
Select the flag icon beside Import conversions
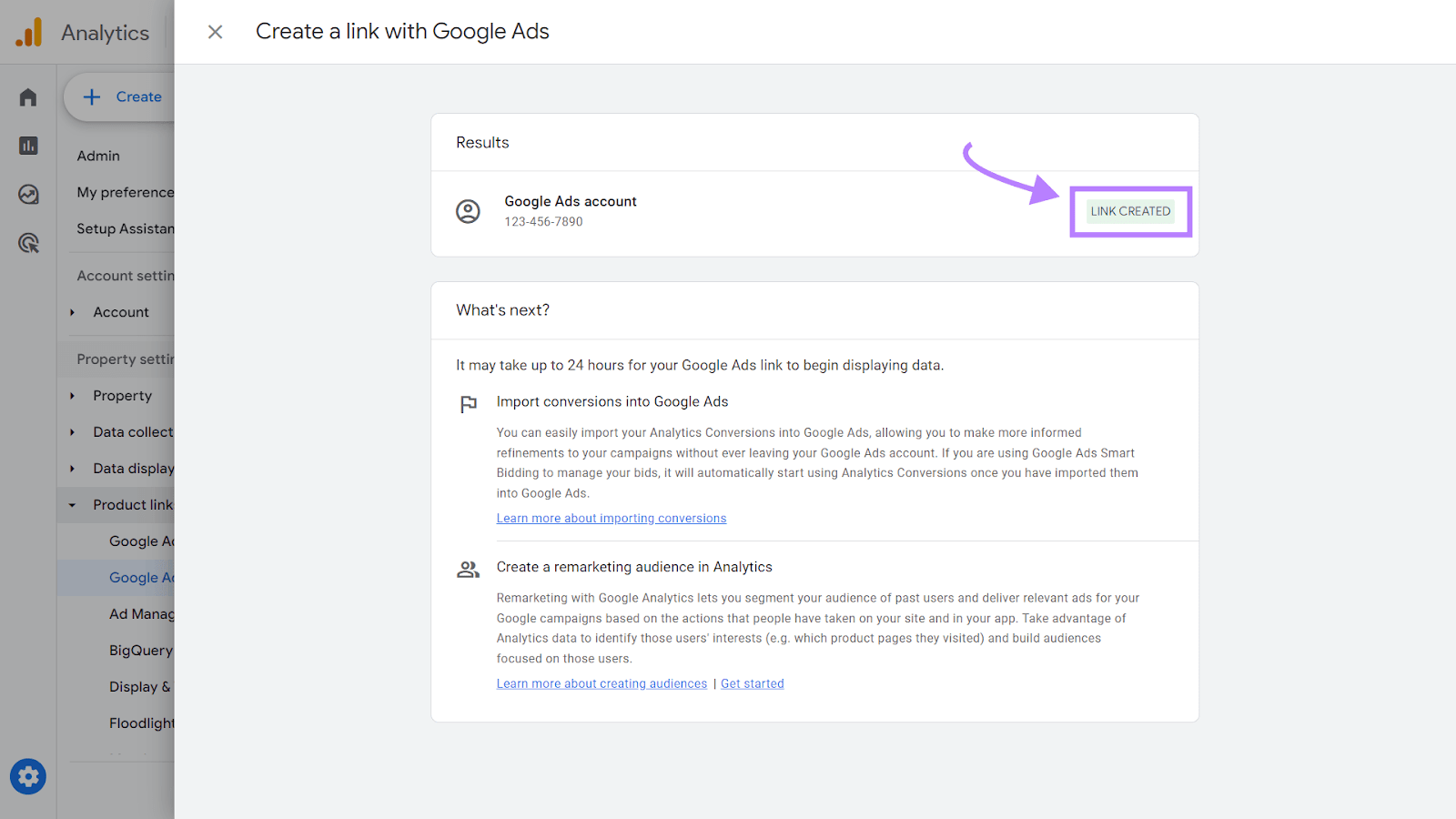[x=468, y=404]
